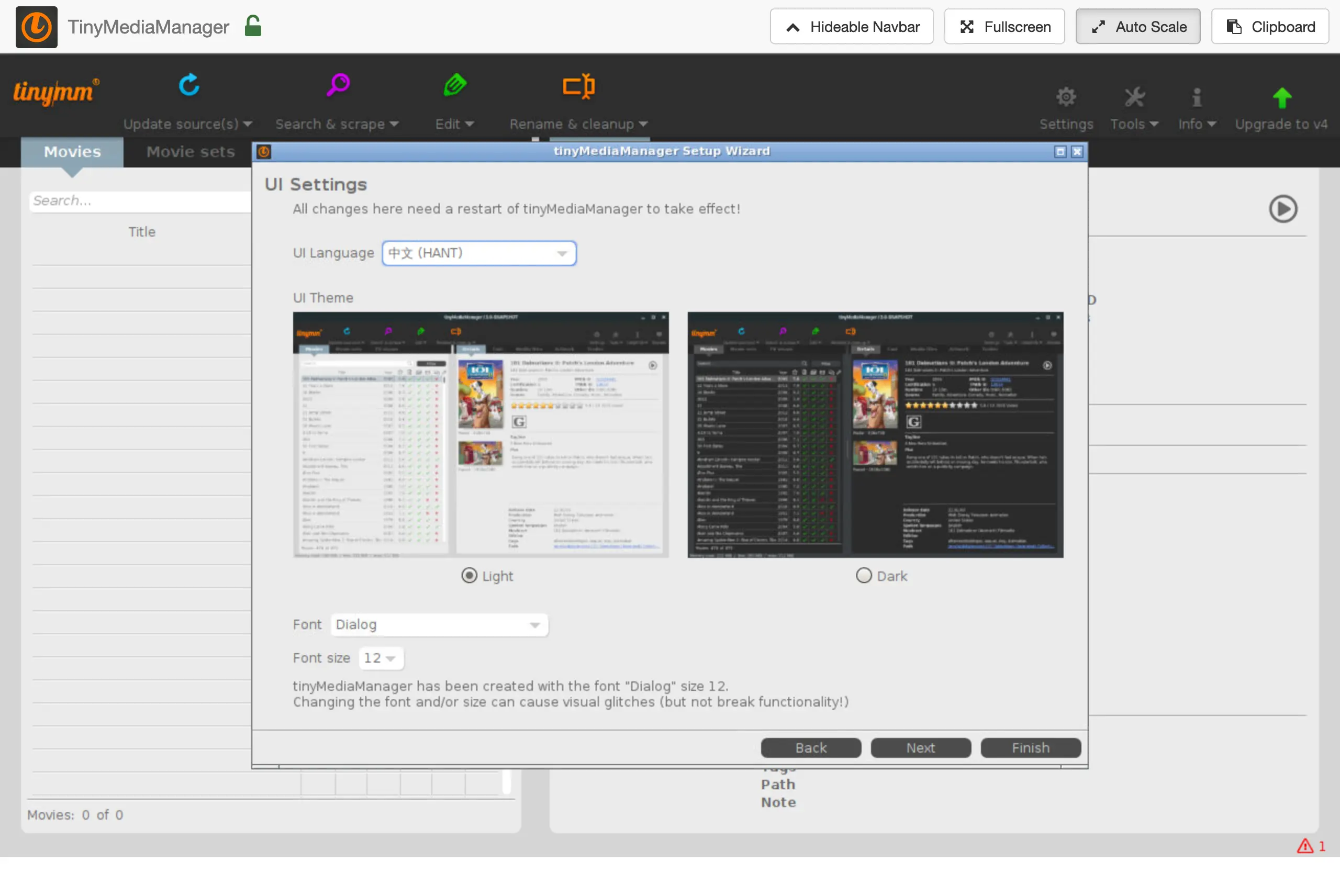Click the Back button in wizard
Viewport: 1340px width, 896px height.
click(x=811, y=748)
